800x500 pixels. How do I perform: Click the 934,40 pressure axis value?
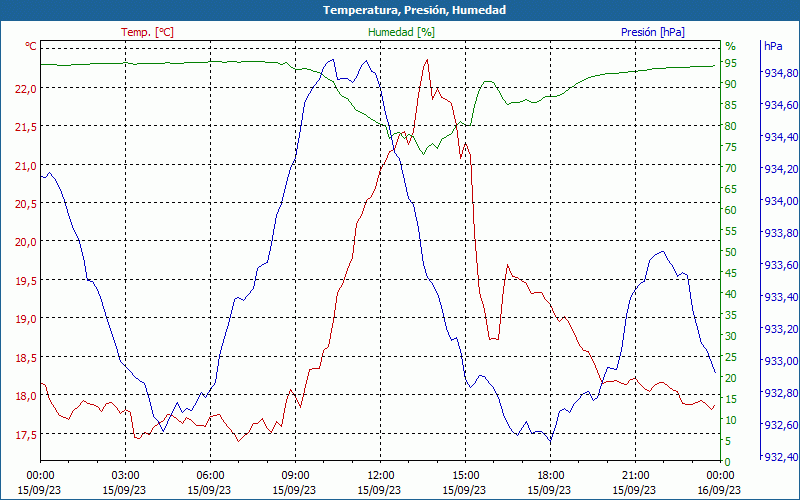coord(781,137)
